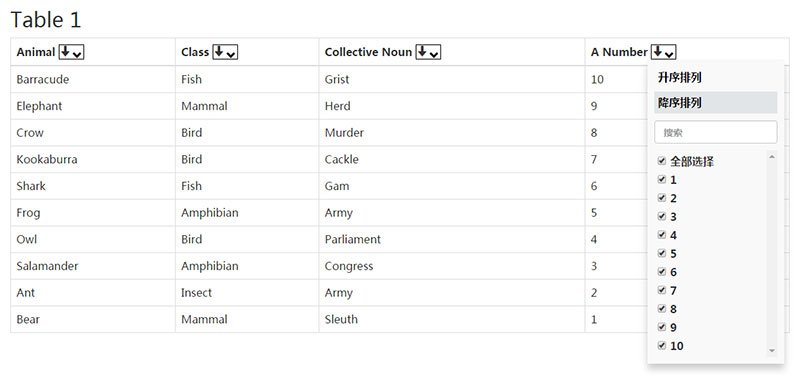Toggle the checkbox for value 7
The width and height of the screenshot is (800, 376).
(662, 290)
